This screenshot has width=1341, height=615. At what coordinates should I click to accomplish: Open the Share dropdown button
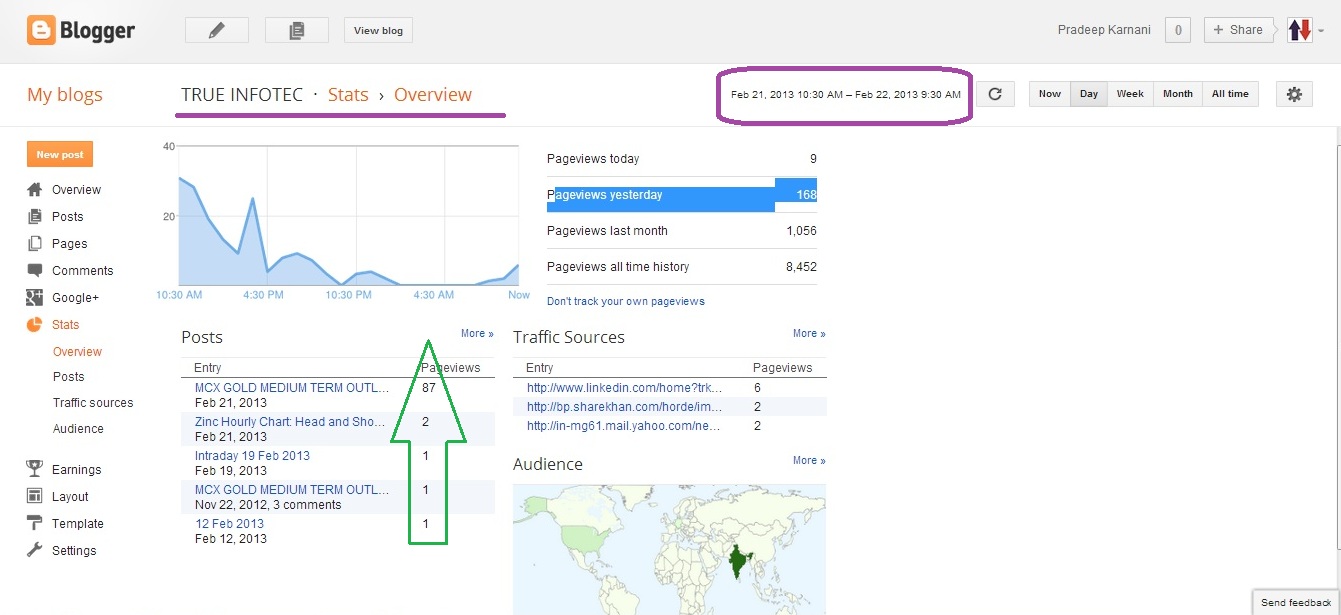[1239, 30]
